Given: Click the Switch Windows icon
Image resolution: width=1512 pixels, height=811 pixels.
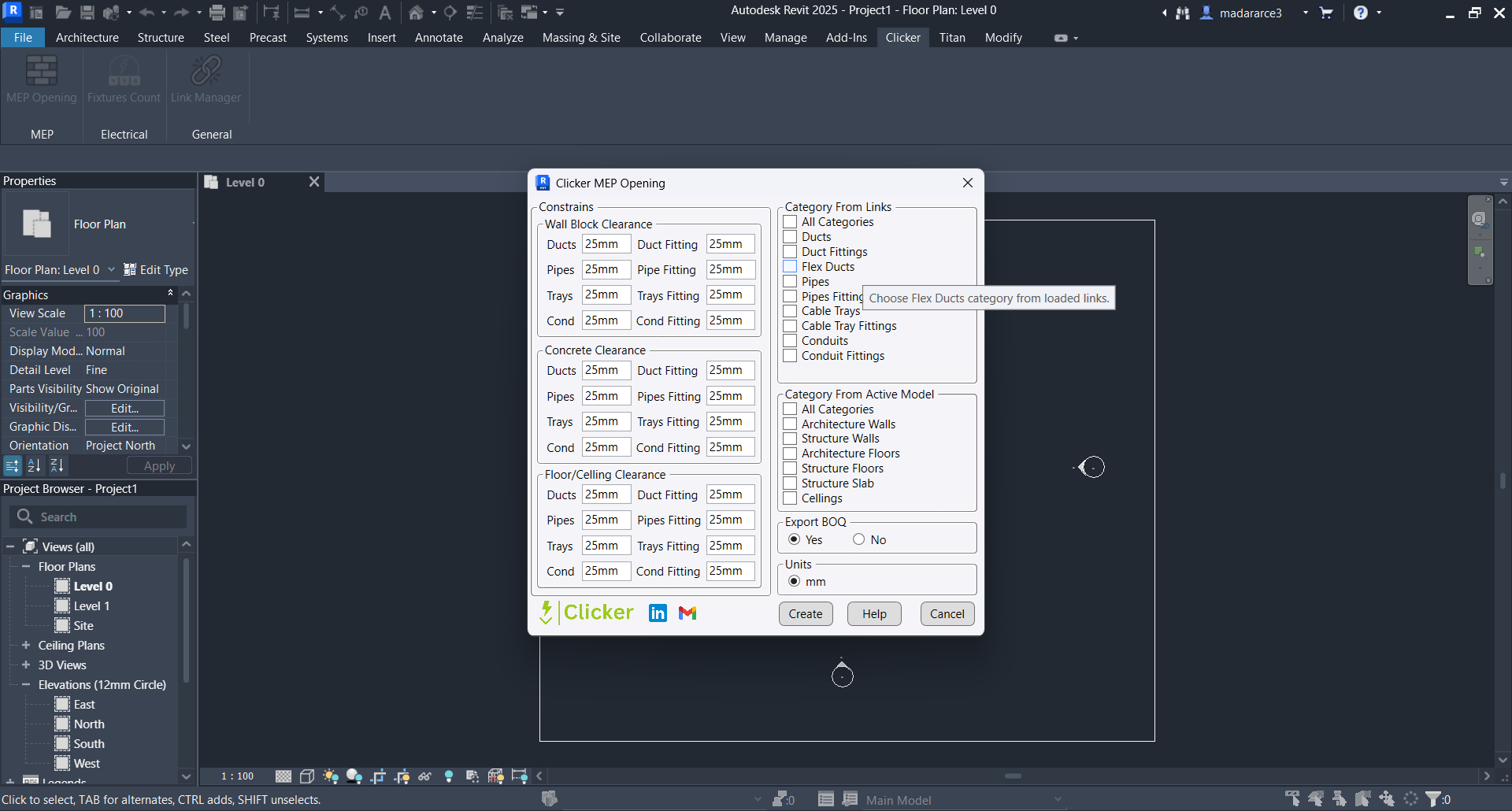Looking at the screenshot, I should pyautogui.click(x=530, y=13).
